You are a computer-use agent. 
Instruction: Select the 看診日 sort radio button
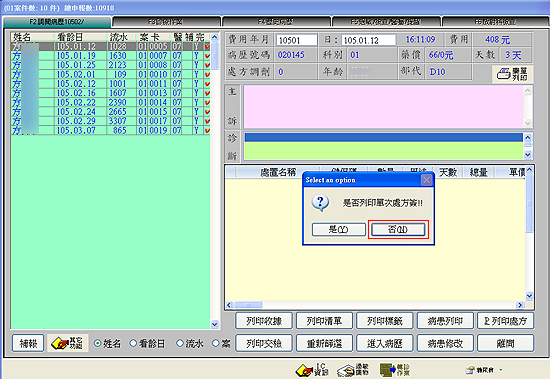[133, 343]
